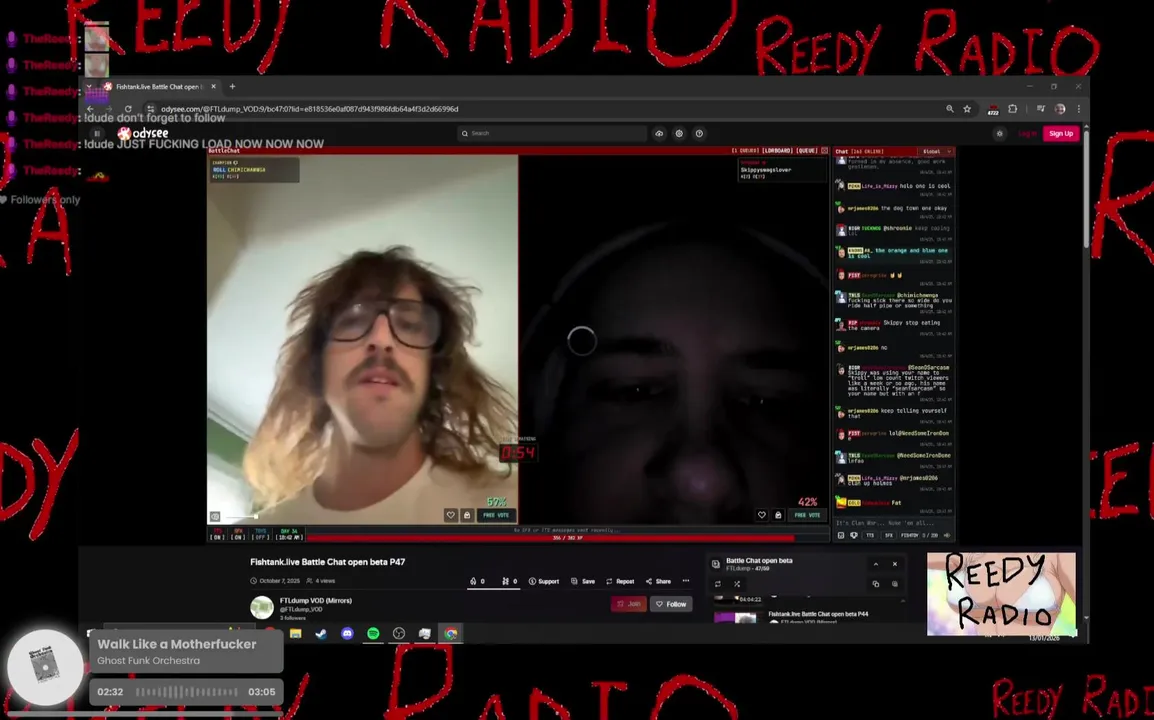Open File Explorer from the taskbar
1154x720 pixels.
[x=296, y=634]
